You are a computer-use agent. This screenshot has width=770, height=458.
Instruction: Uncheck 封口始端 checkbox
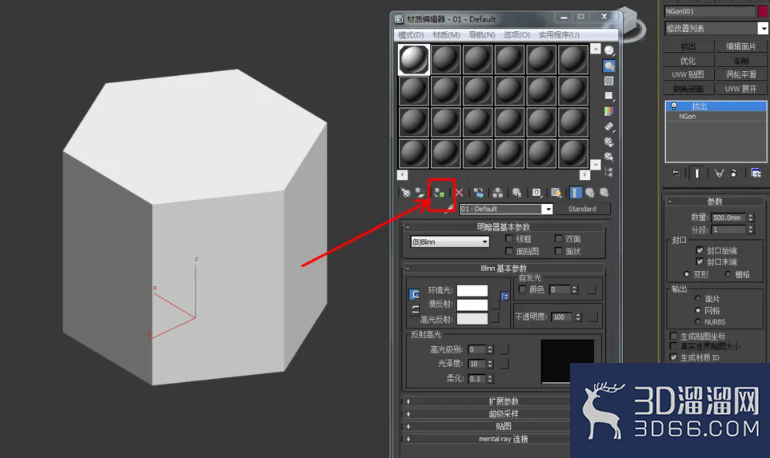click(x=700, y=250)
